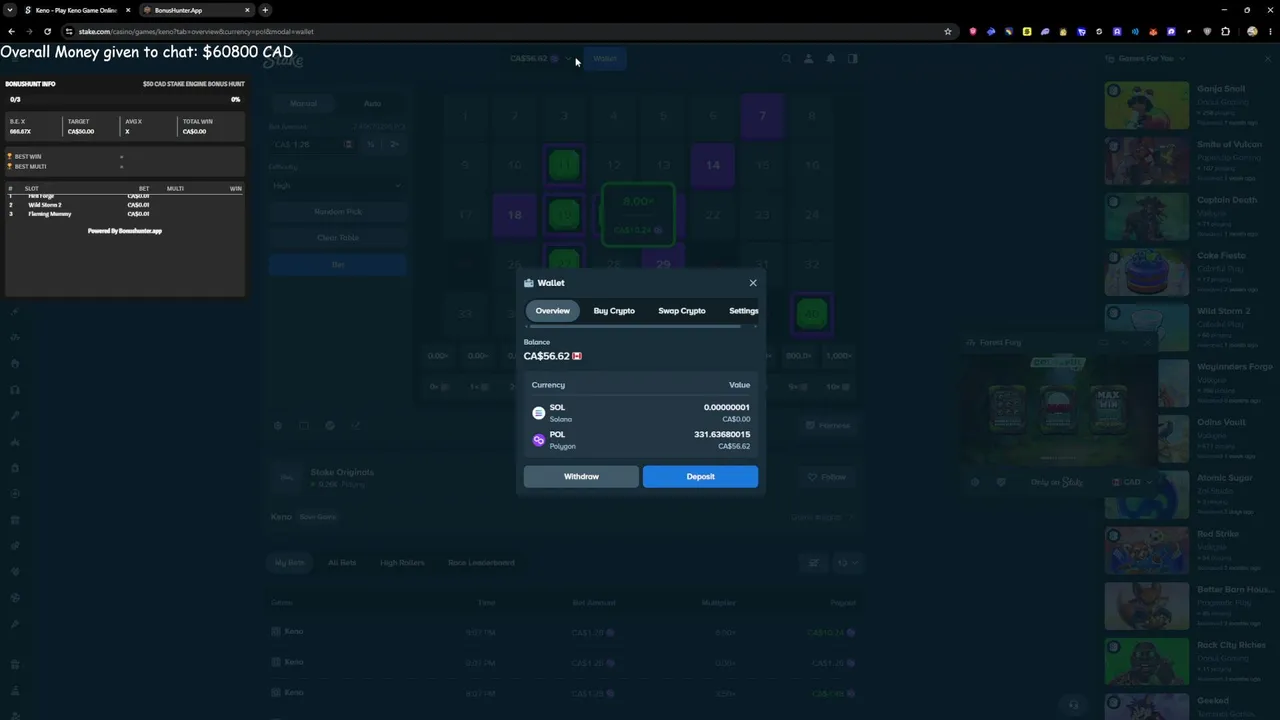Close the Keno browser tab
The height and width of the screenshot is (720, 1280).
128,10
